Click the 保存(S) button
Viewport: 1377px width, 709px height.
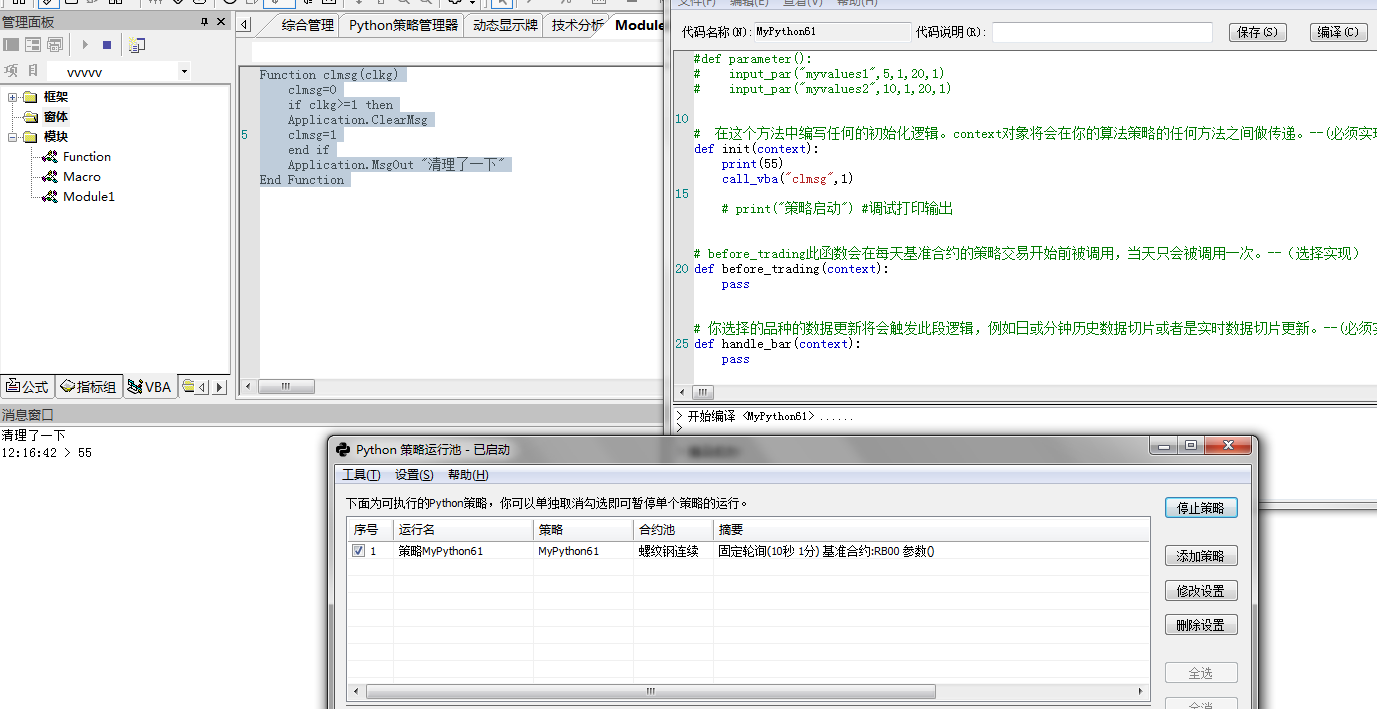pyautogui.click(x=1257, y=32)
